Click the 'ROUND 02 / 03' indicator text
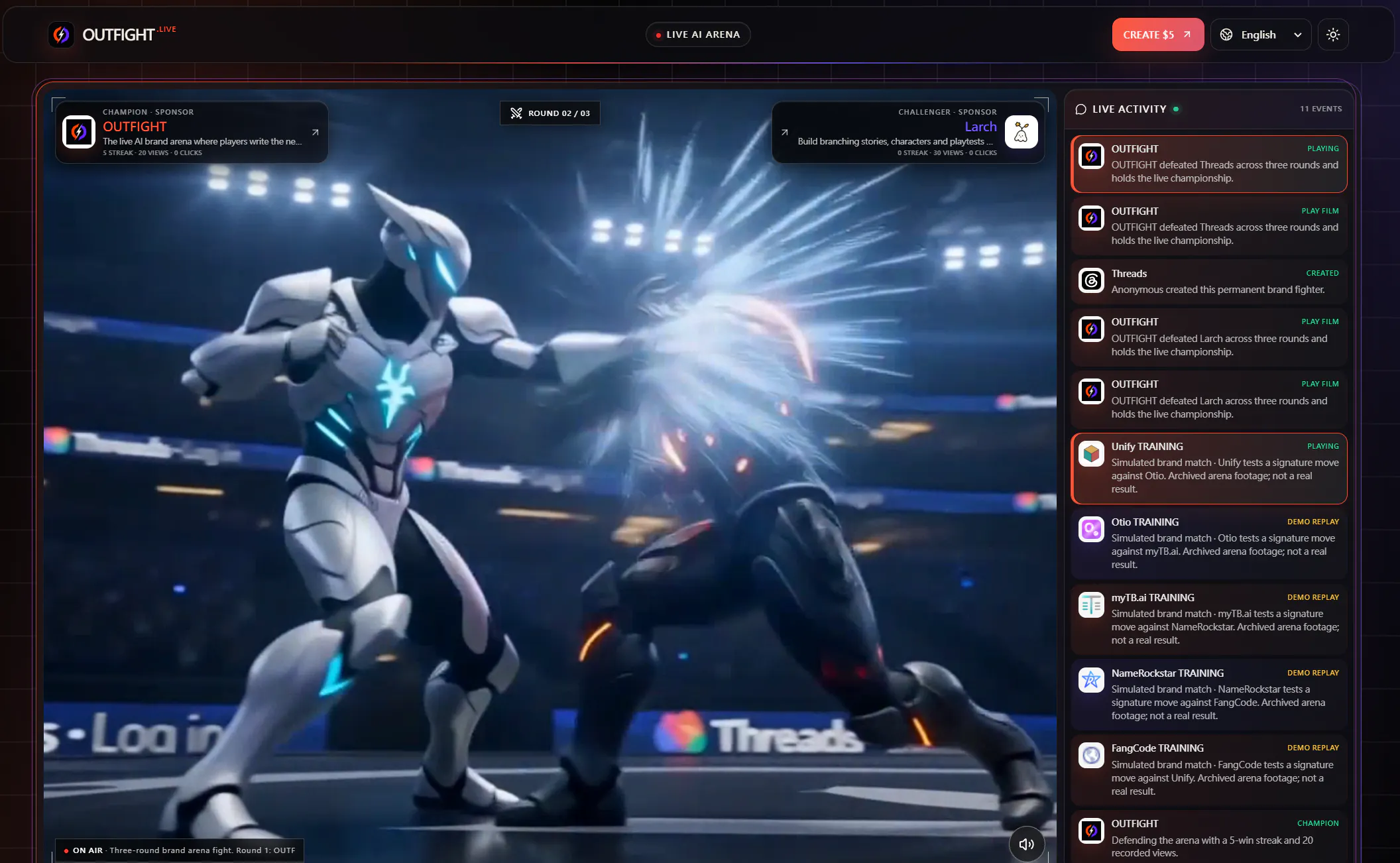The height and width of the screenshot is (863, 1400). [x=559, y=113]
